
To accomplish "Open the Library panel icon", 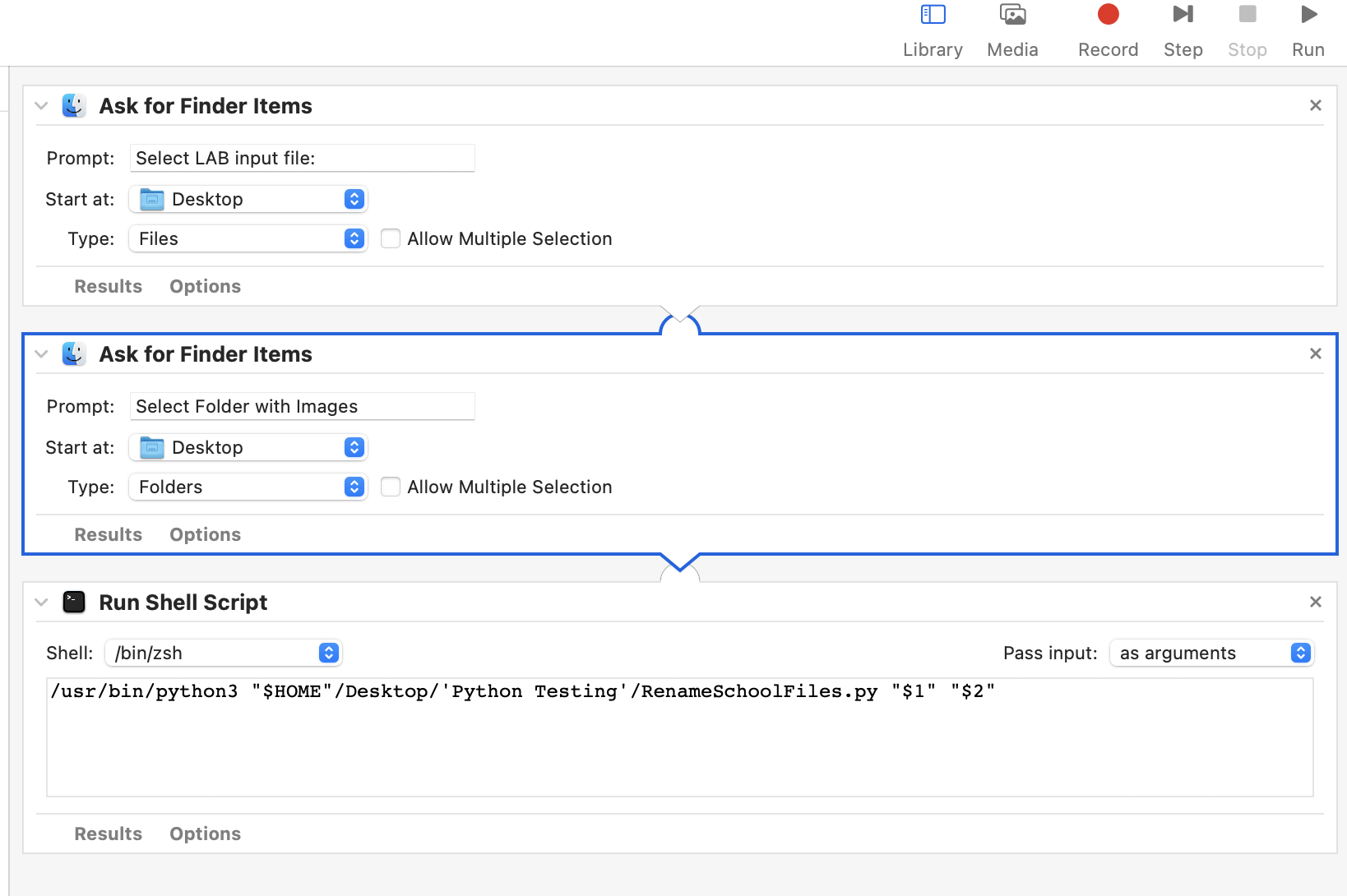I will pos(933,15).
